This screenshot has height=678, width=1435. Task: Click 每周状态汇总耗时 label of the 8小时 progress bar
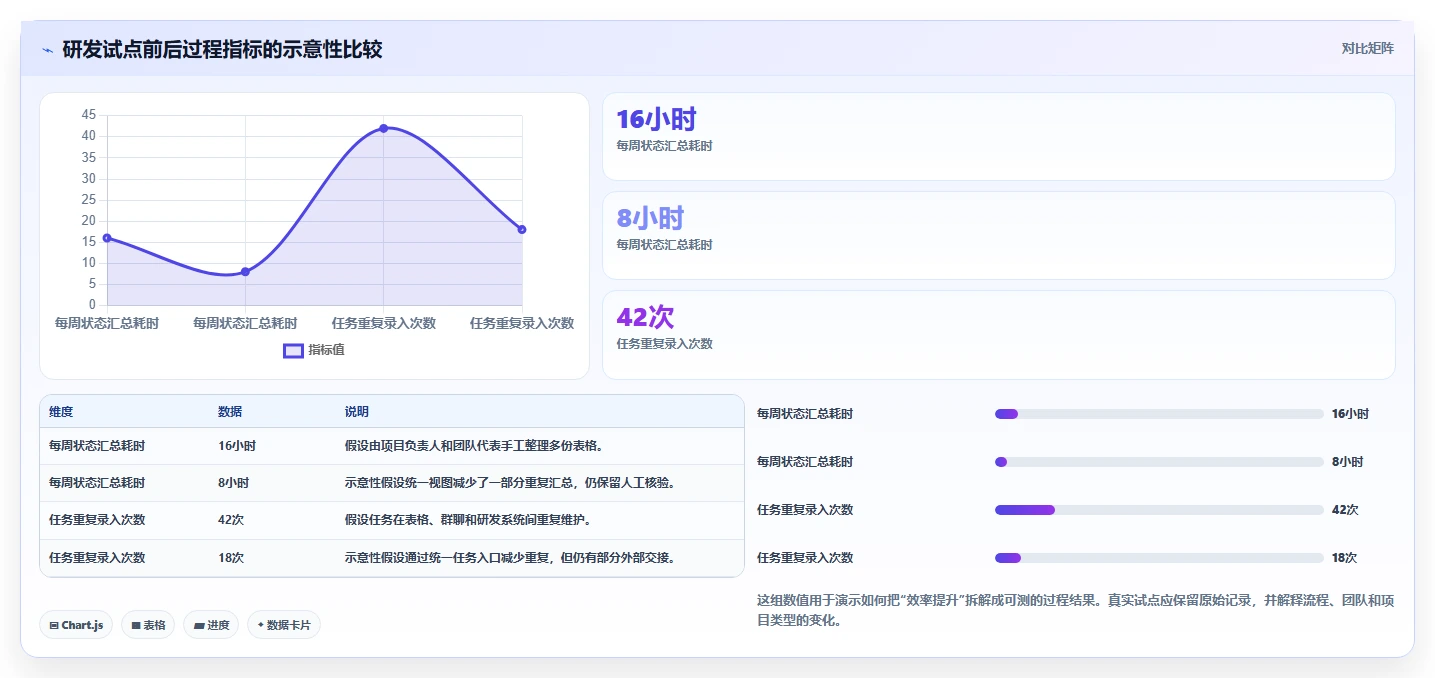pos(805,462)
